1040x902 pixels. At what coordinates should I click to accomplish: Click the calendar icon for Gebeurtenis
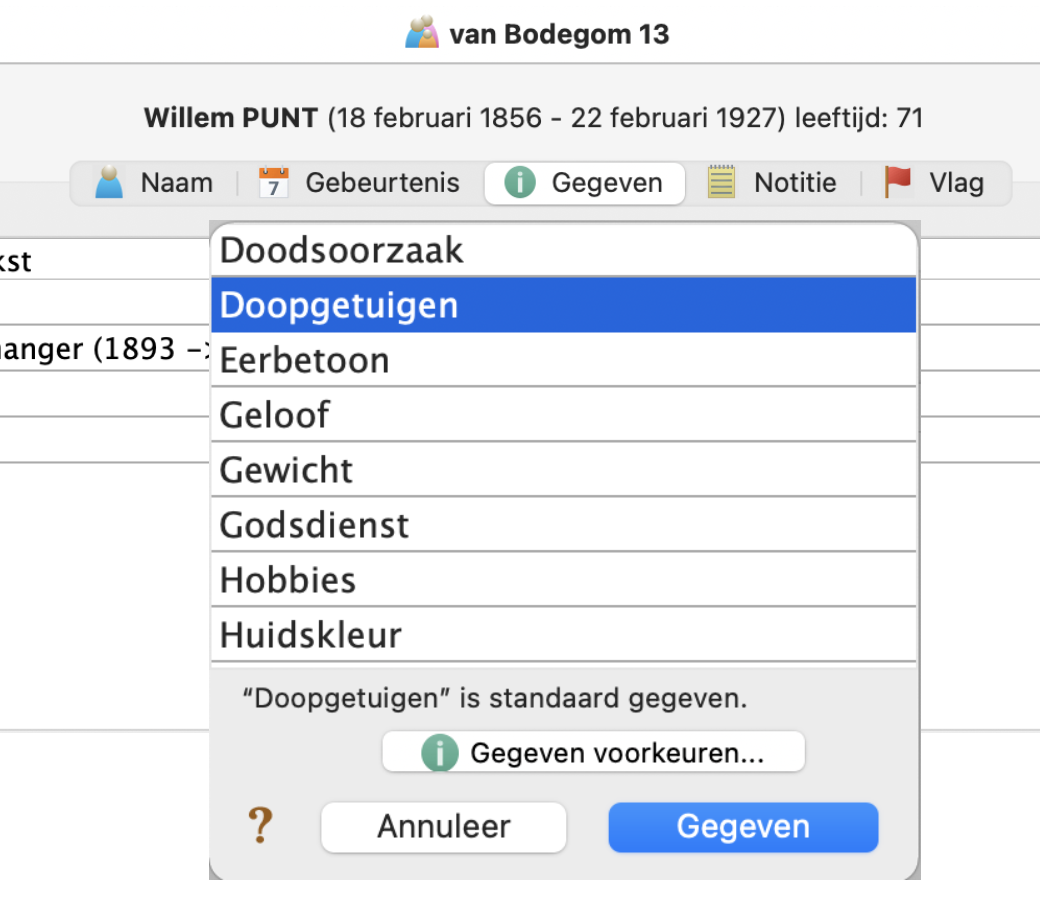pyautogui.click(x=273, y=183)
